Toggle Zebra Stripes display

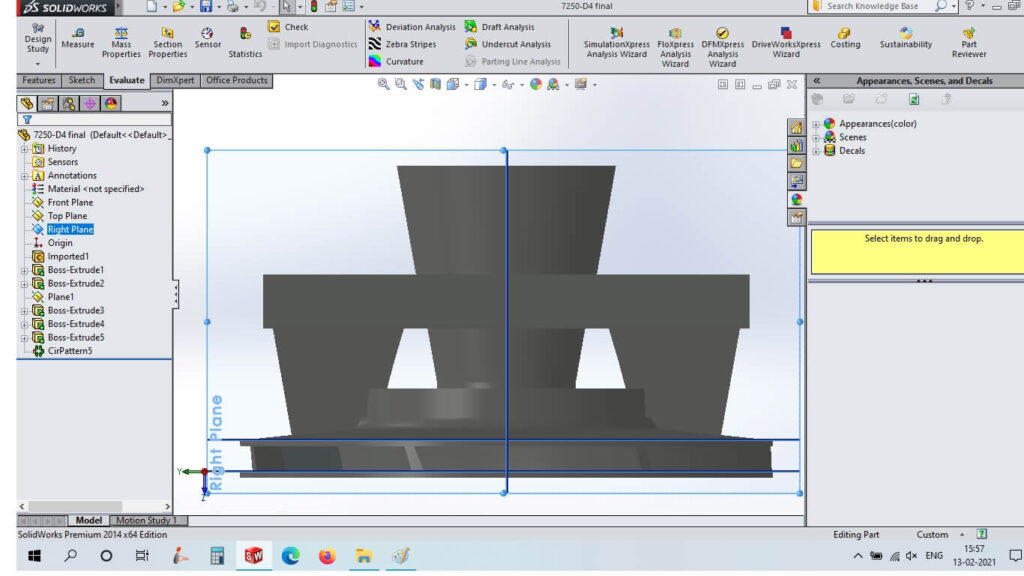[x=402, y=44]
